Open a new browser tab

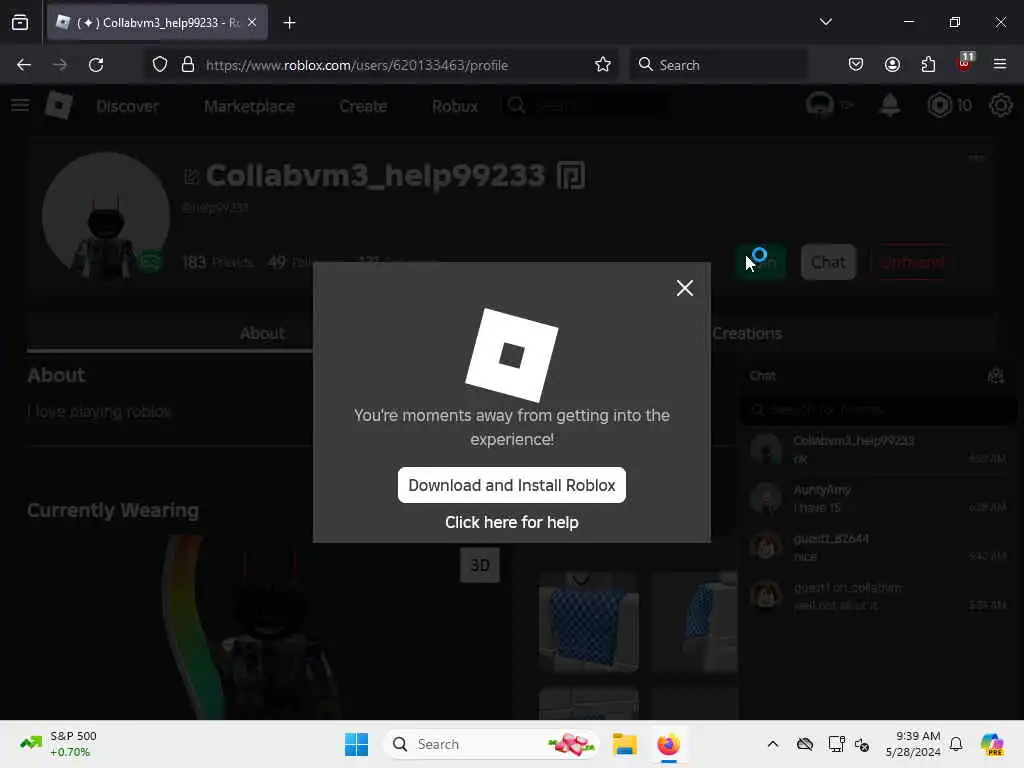[289, 23]
